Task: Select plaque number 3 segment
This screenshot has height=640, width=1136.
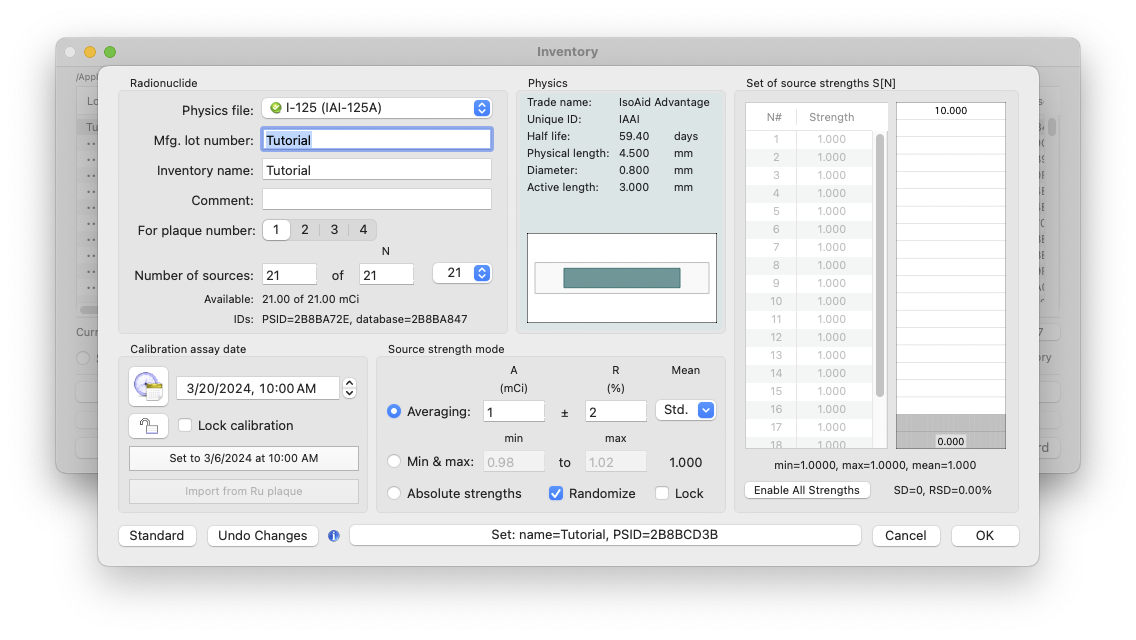Action: (x=334, y=230)
